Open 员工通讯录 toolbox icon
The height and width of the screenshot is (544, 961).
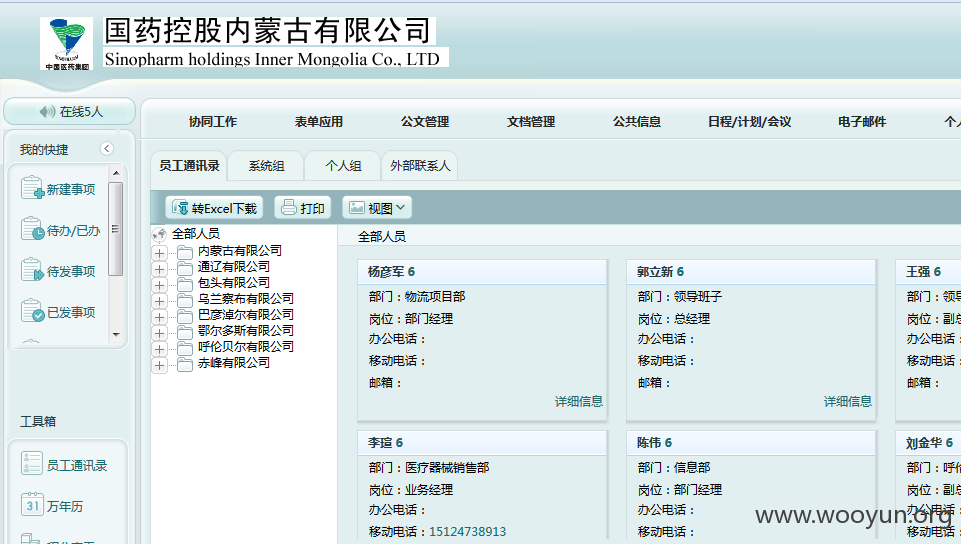click(31, 463)
